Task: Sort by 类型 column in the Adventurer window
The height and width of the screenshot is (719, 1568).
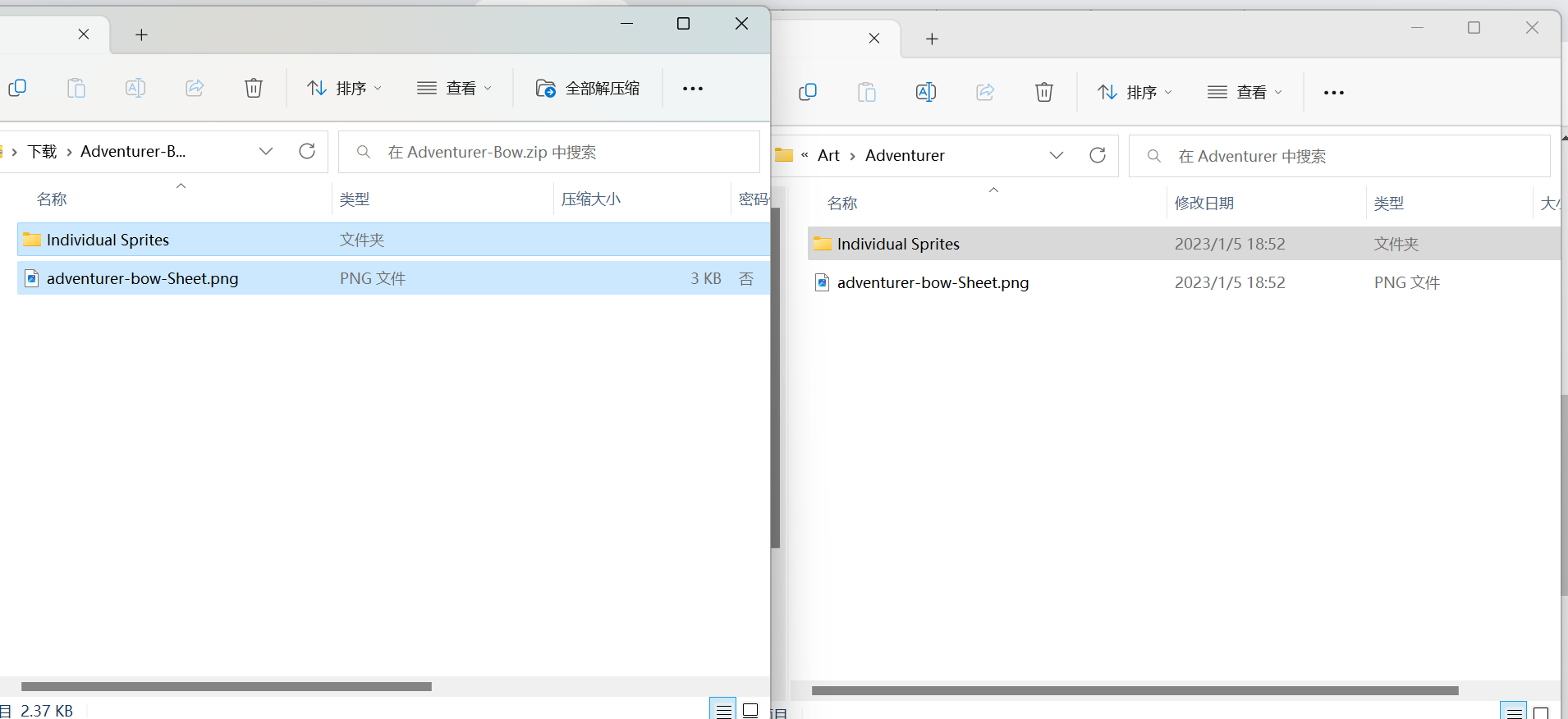Action: coord(1389,204)
